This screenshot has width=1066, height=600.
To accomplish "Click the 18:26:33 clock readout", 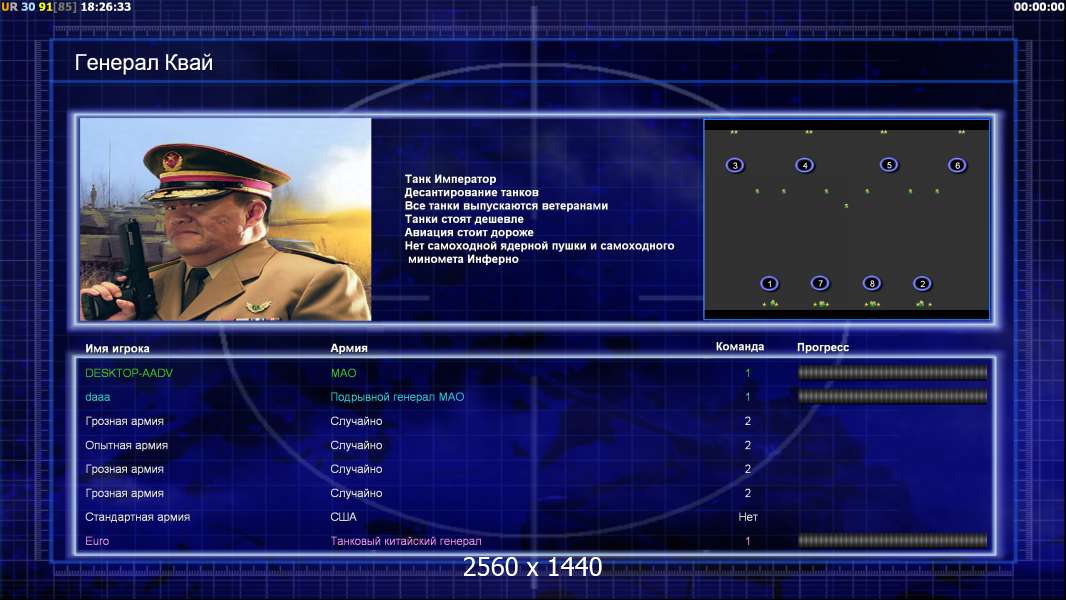I will [105, 7].
